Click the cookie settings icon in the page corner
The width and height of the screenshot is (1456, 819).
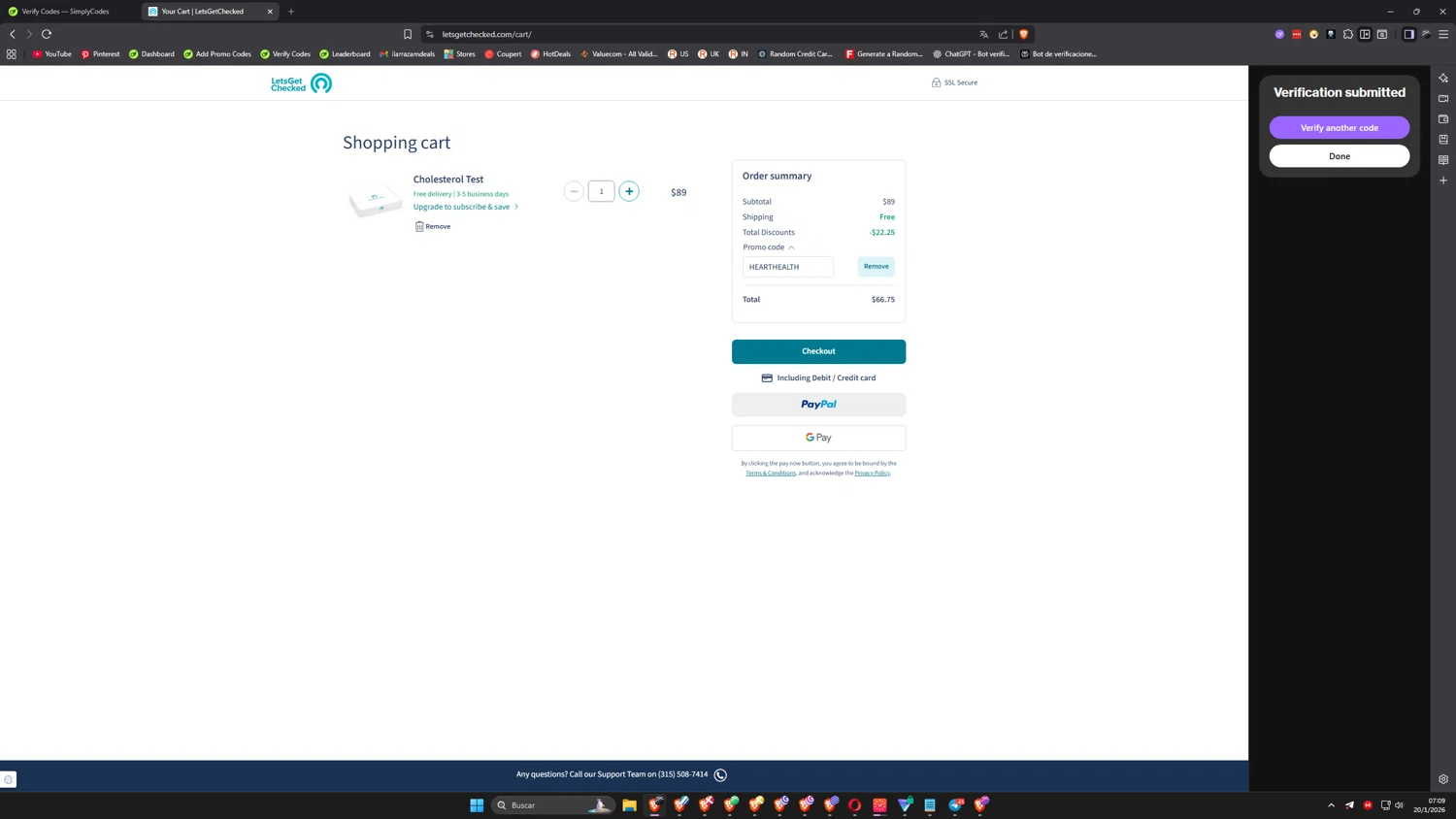(9, 779)
